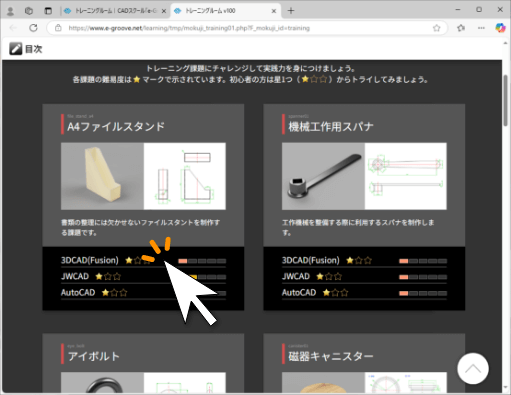
Task: Select AutoCAD for 機械工作用スパナ
Action: point(299,293)
